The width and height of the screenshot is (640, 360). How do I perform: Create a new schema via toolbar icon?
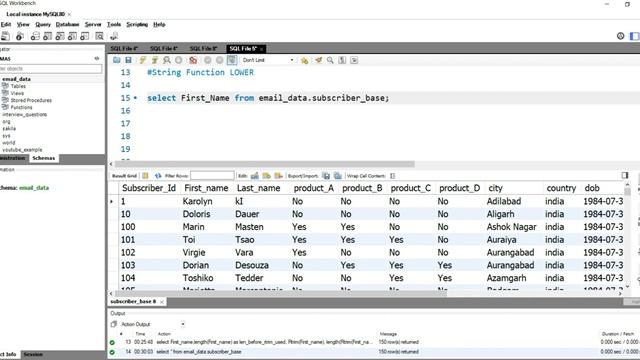(x=35, y=36)
